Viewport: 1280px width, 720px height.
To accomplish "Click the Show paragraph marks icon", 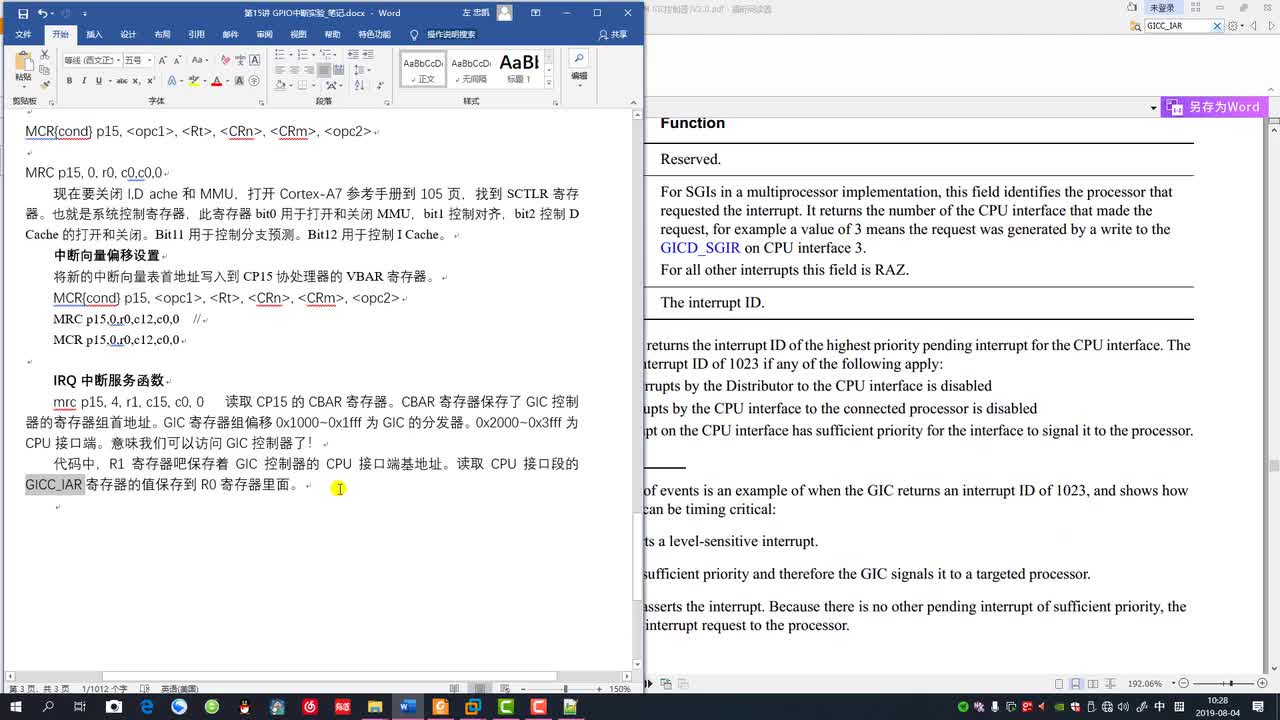I will click(380, 86).
